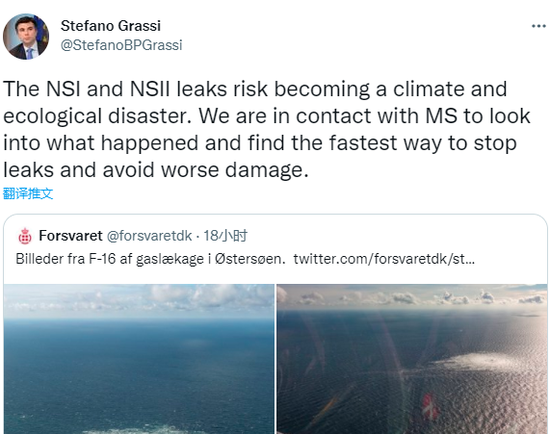The height and width of the screenshot is (434, 550).
Task: Click the Stefano Grassi display name
Action: pyautogui.click(x=111, y=26)
